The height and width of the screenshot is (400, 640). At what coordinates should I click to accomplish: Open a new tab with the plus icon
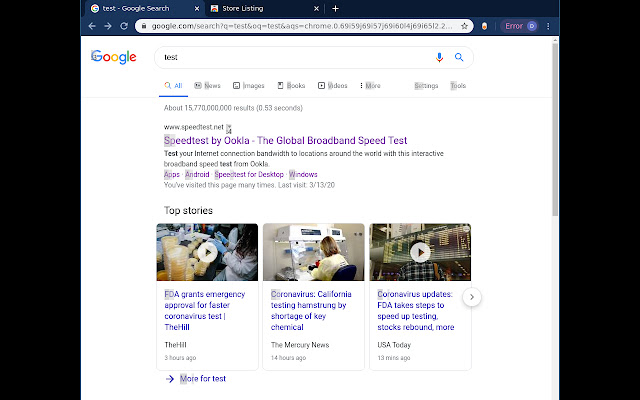[335, 8]
